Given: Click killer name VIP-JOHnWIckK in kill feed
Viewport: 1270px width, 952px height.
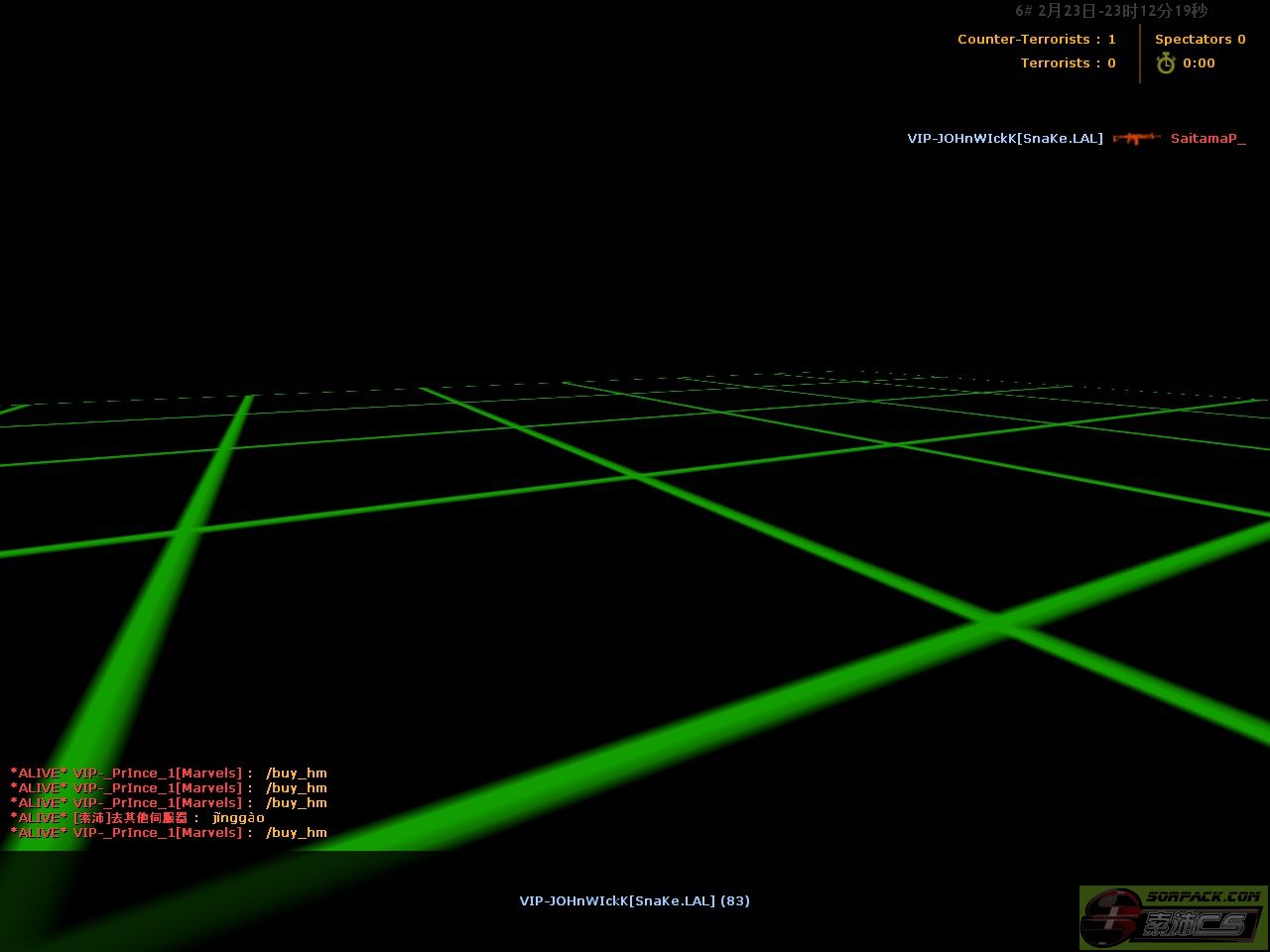Looking at the screenshot, I should click(x=1004, y=139).
